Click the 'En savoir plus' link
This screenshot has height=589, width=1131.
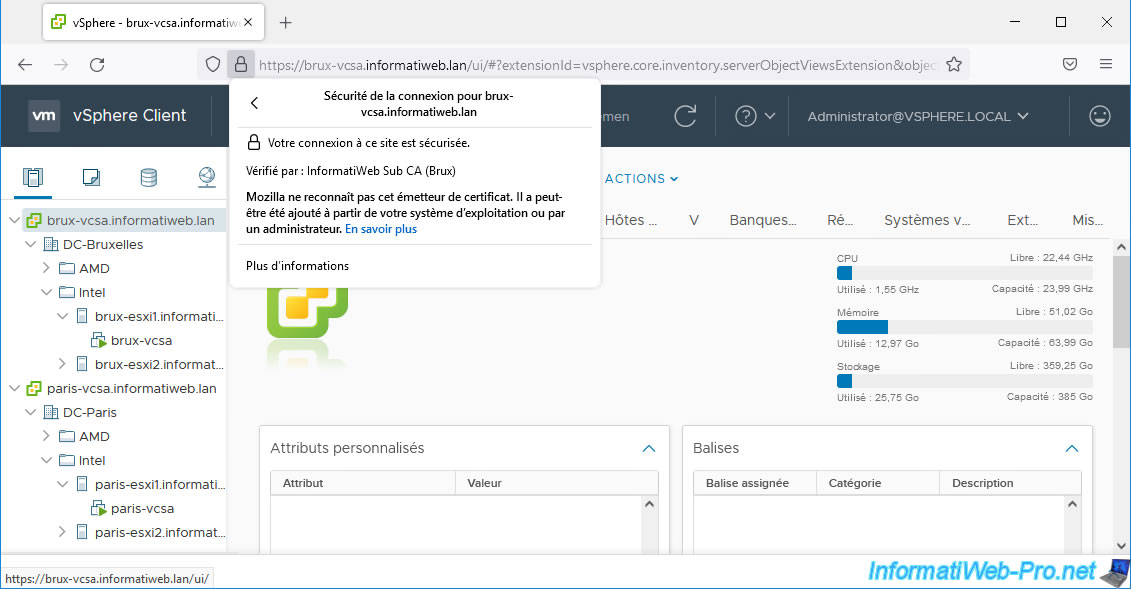(381, 229)
